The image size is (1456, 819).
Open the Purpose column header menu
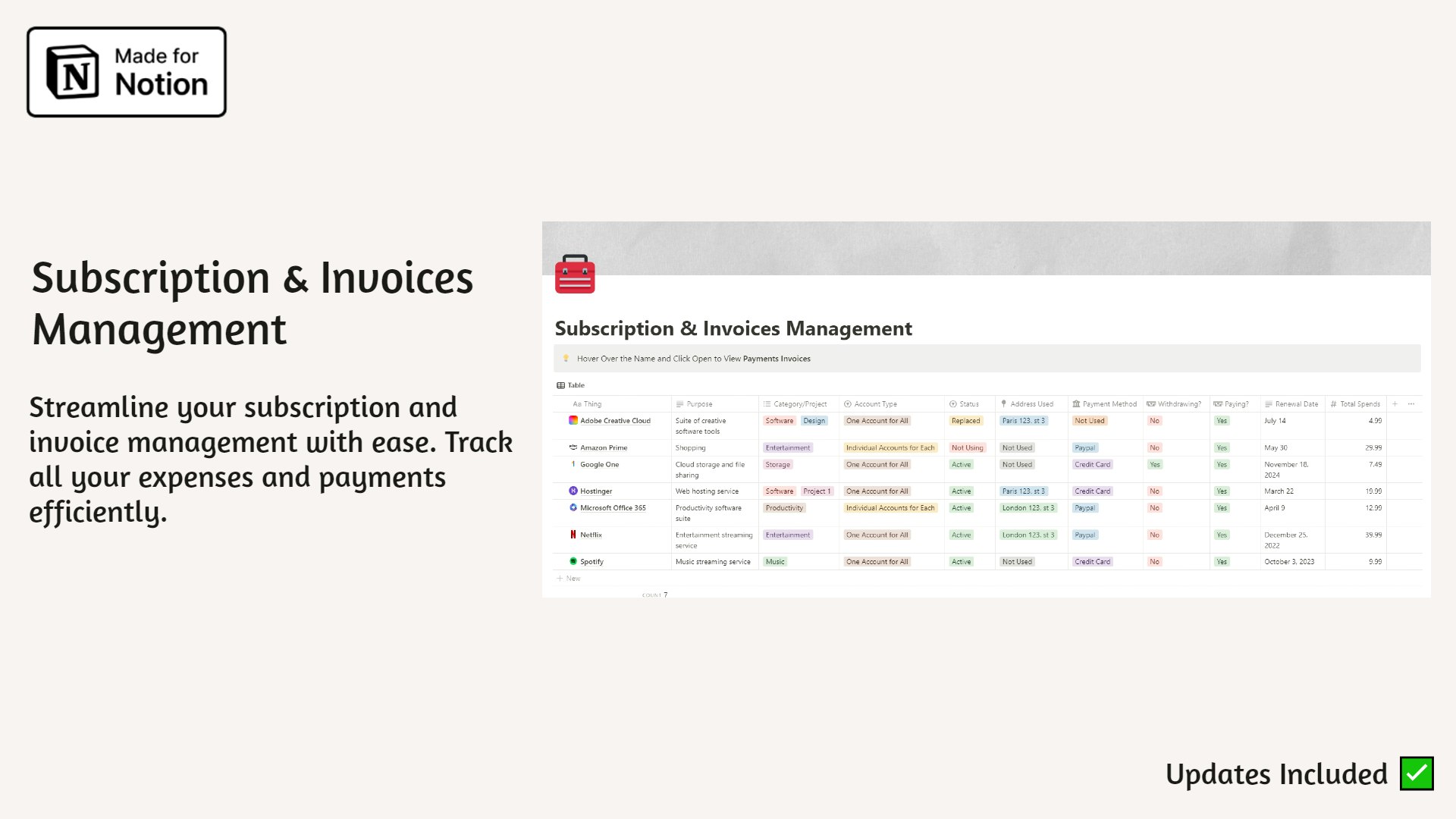[x=694, y=404]
